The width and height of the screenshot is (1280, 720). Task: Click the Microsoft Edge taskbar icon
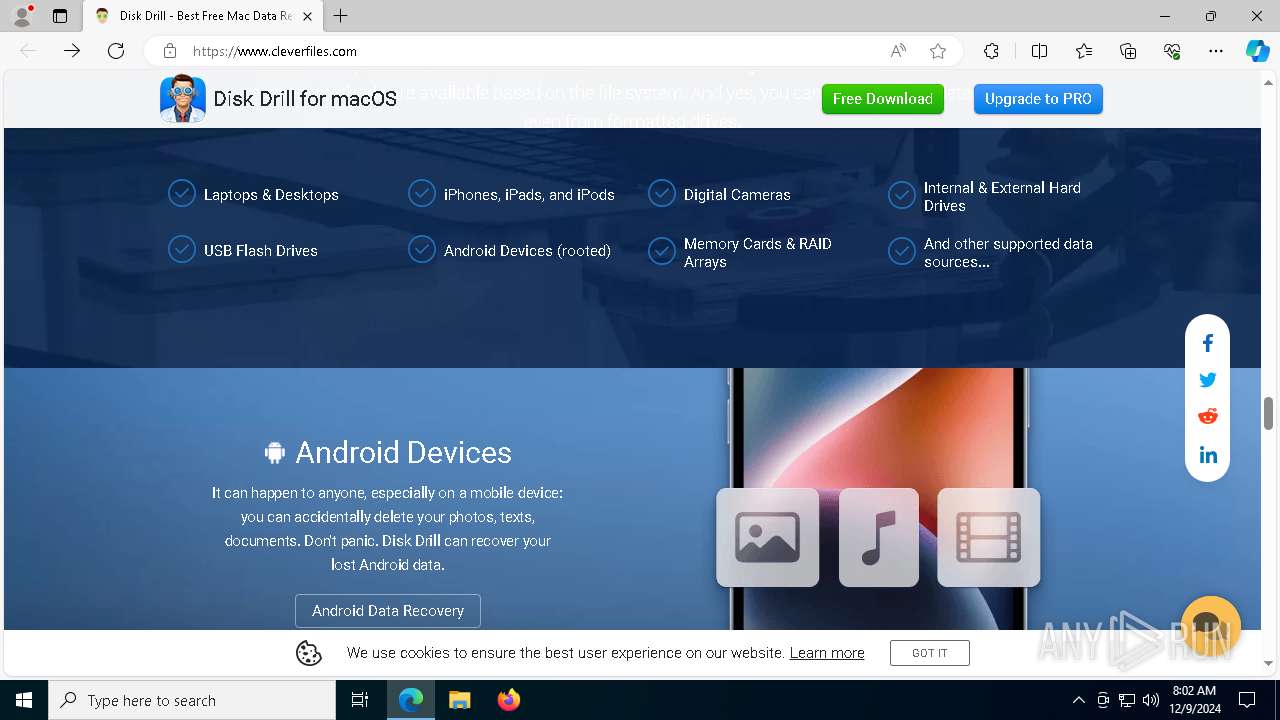pos(411,700)
